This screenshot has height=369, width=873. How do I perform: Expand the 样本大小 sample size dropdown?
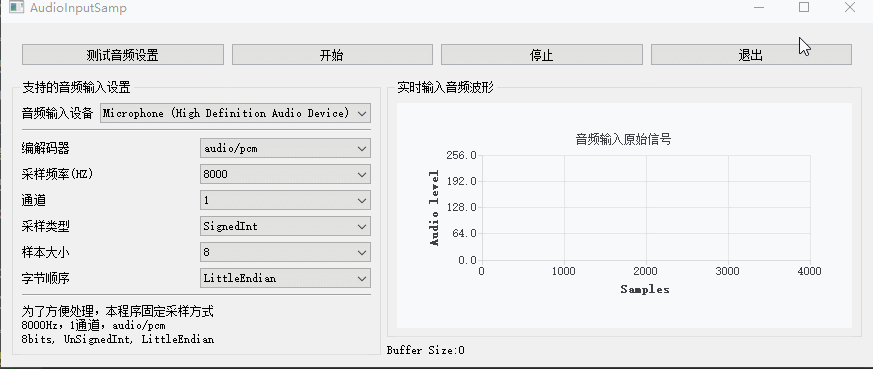(285, 252)
